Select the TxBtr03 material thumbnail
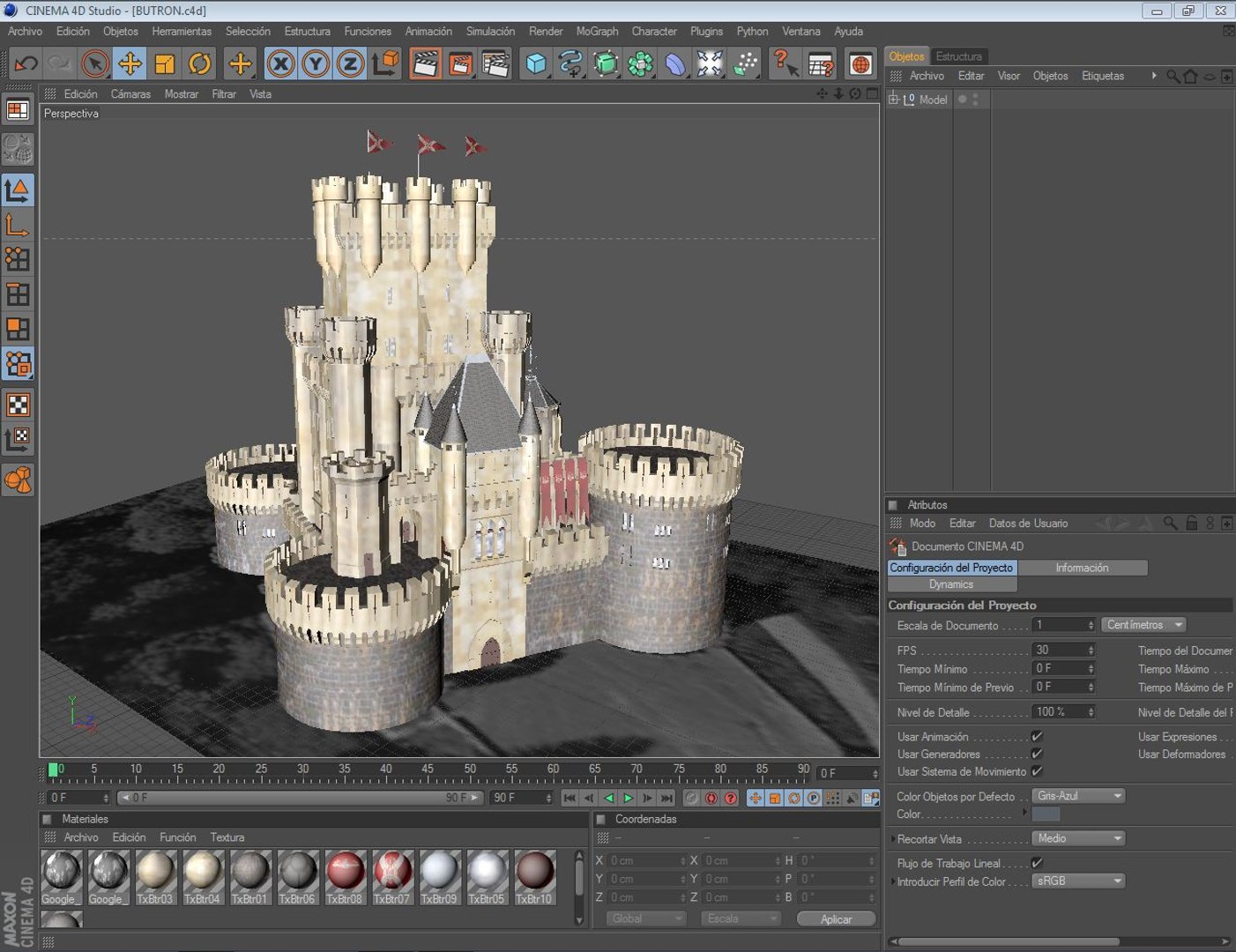 154,877
